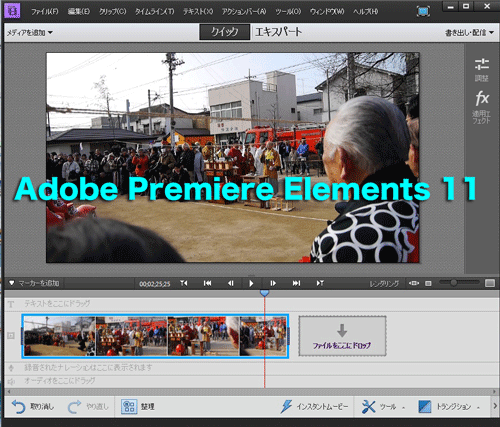Screen dimensions: 500x427
Task: Expand the 書き出し・配信 dropdown
Action: tap(469, 33)
